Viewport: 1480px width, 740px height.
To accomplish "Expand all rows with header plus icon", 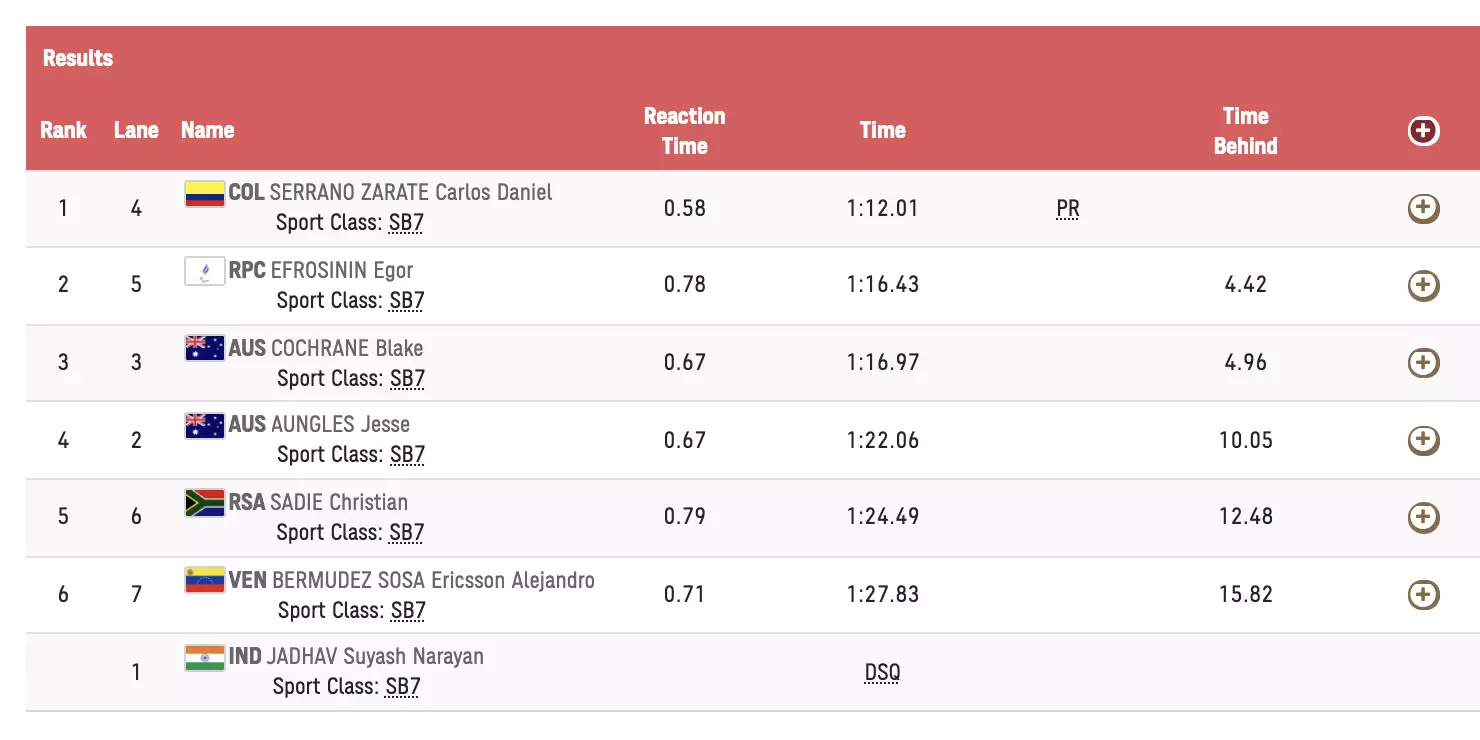I will coord(1423,131).
